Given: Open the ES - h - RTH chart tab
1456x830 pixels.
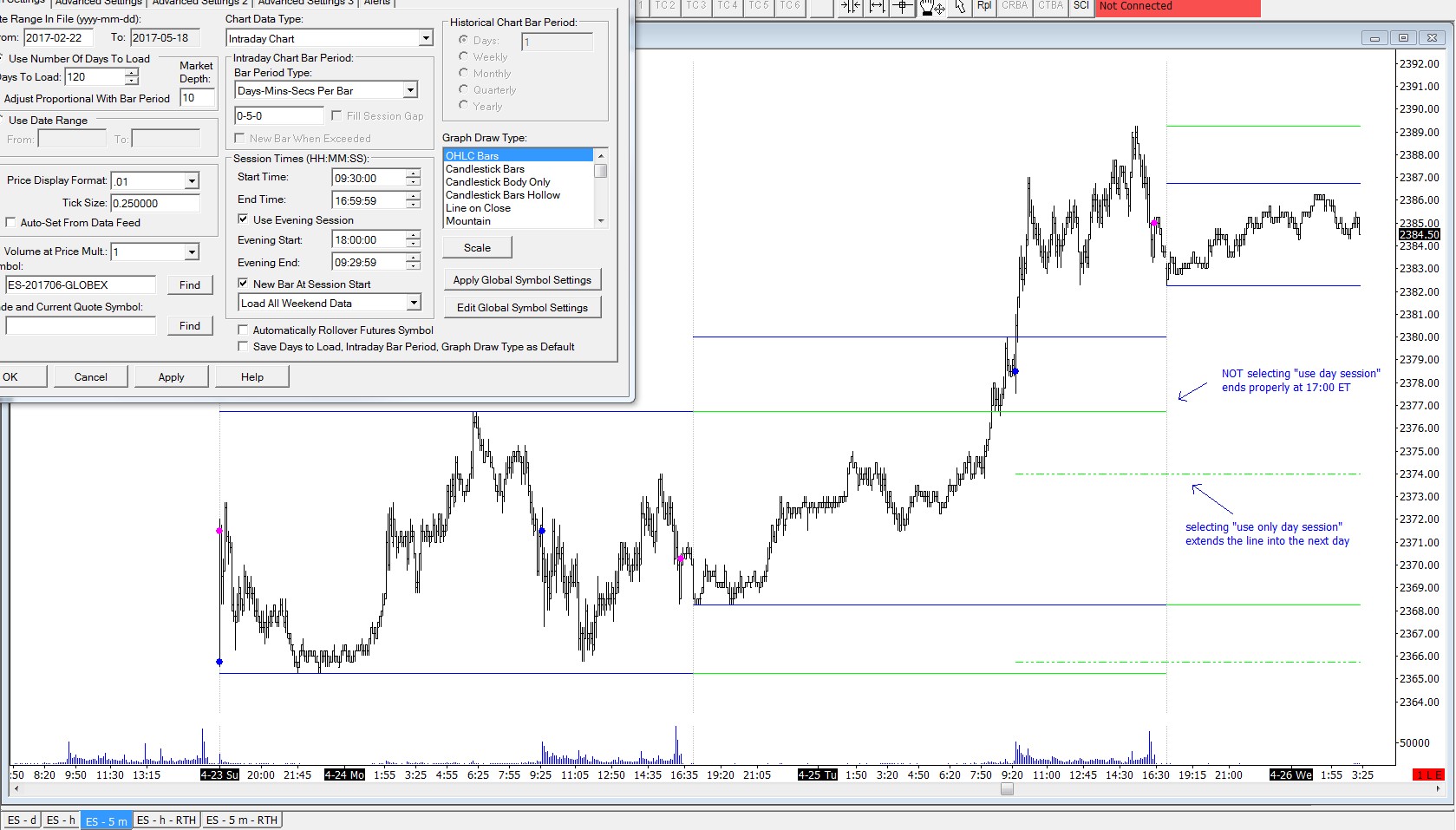Looking at the screenshot, I should tap(166, 820).
